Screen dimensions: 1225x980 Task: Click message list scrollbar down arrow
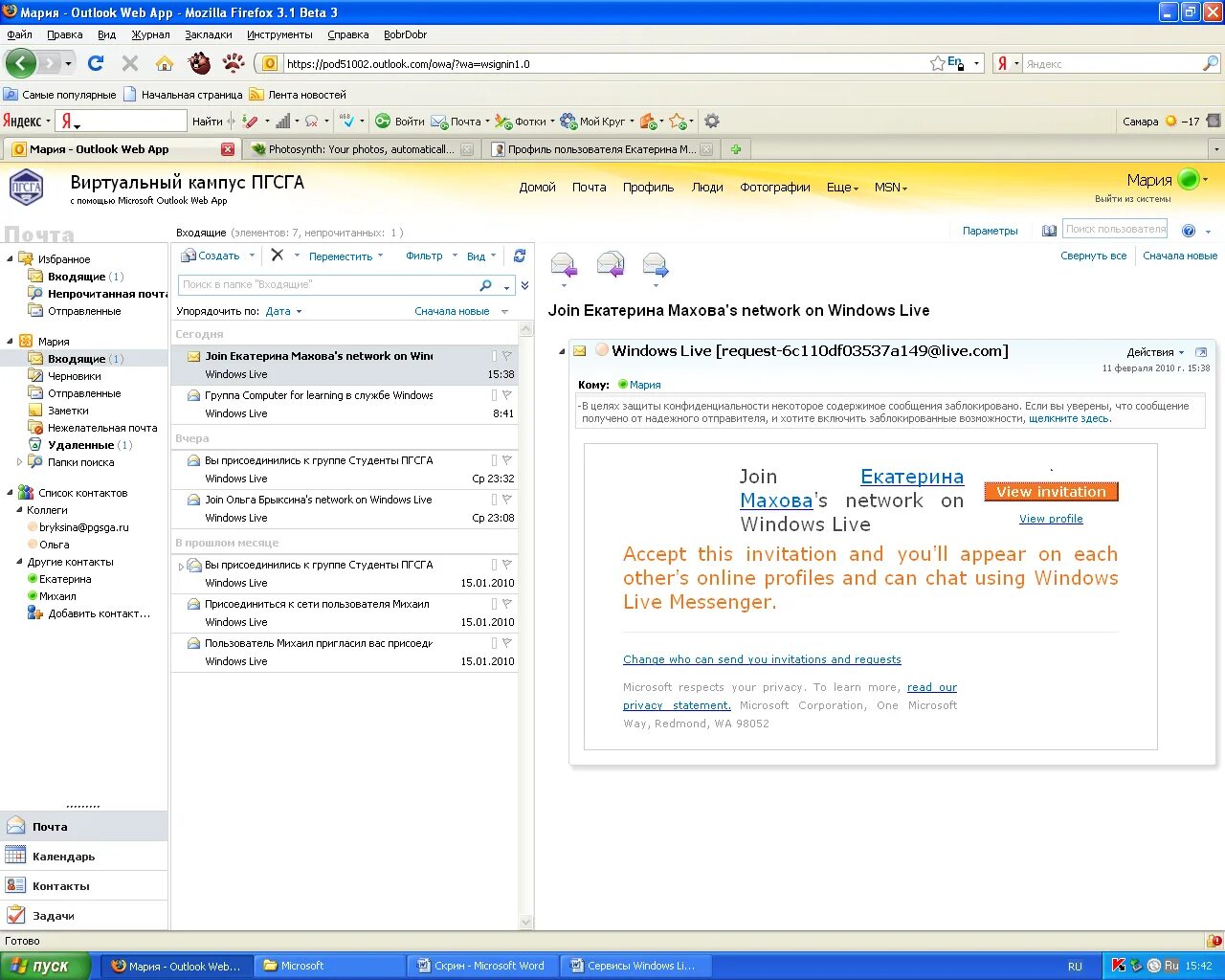tap(526, 923)
